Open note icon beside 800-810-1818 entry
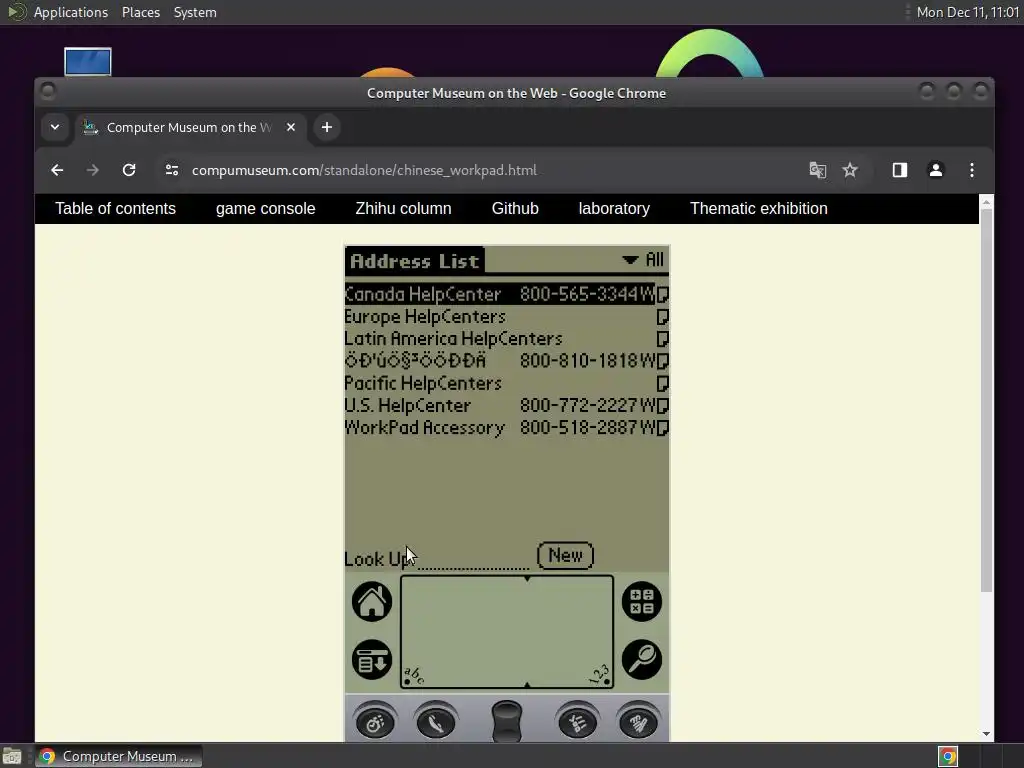Image resolution: width=1024 pixels, height=768 pixels. point(662,361)
